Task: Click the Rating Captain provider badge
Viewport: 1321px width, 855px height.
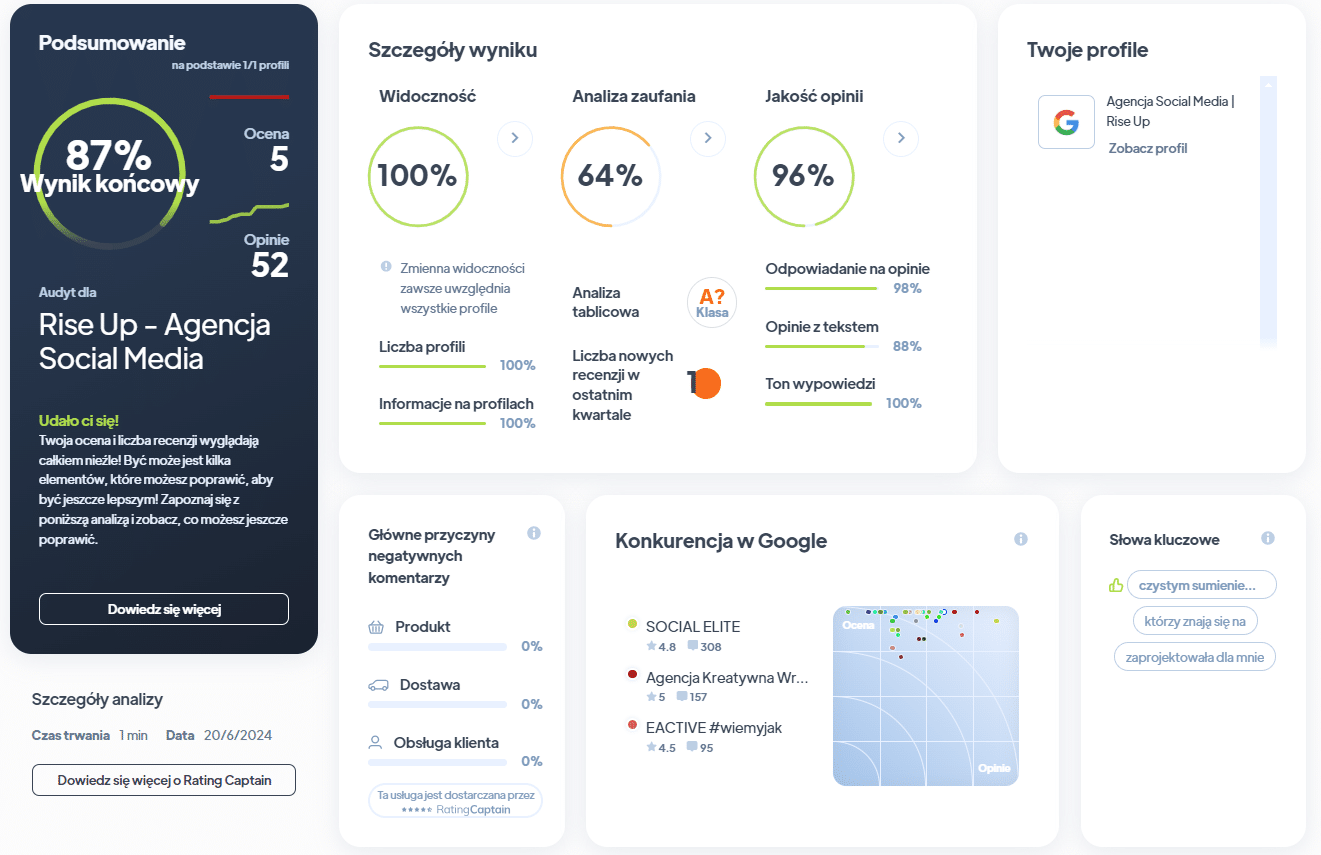Action: point(455,802)
